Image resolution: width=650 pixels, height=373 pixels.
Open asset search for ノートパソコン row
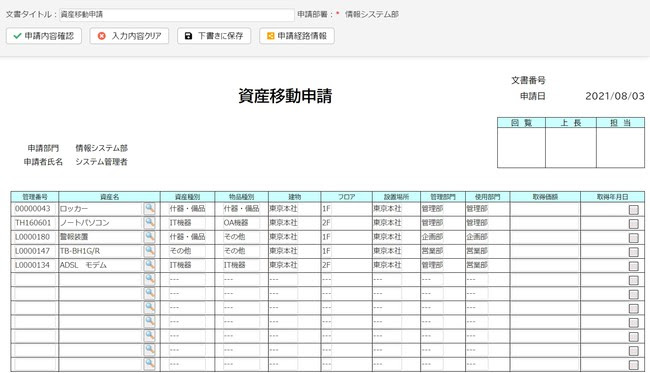tap(150, 223)
